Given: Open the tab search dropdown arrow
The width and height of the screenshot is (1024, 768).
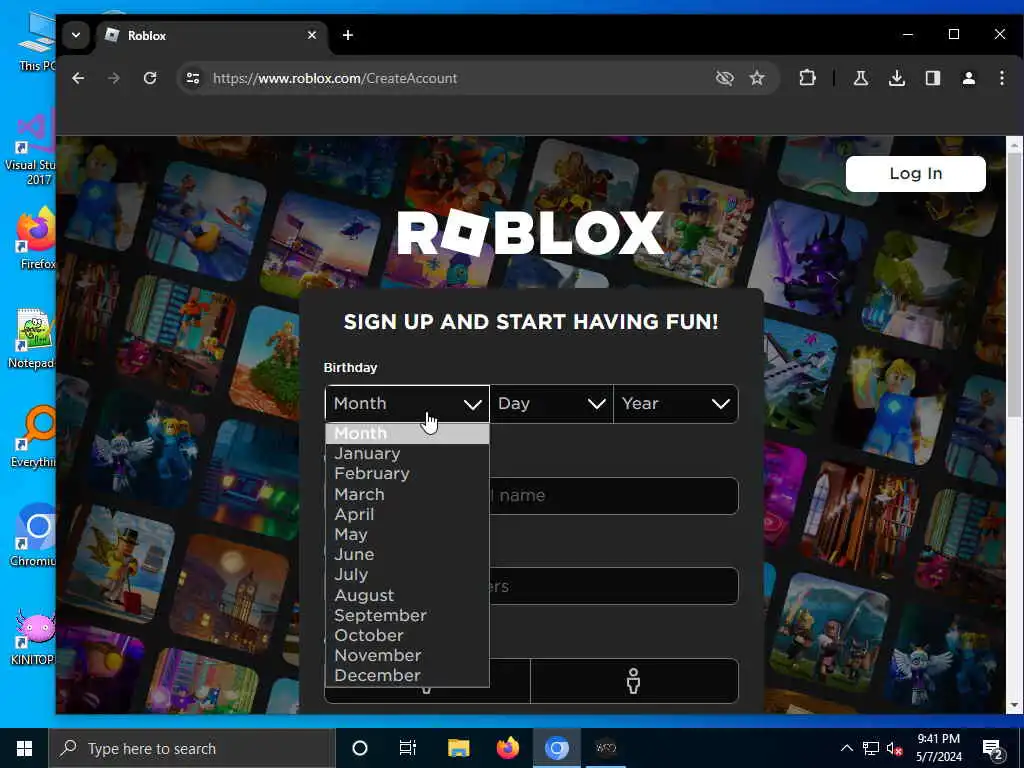Looking at the screenshot, I should pyautogui.click(x=76, y=35).
